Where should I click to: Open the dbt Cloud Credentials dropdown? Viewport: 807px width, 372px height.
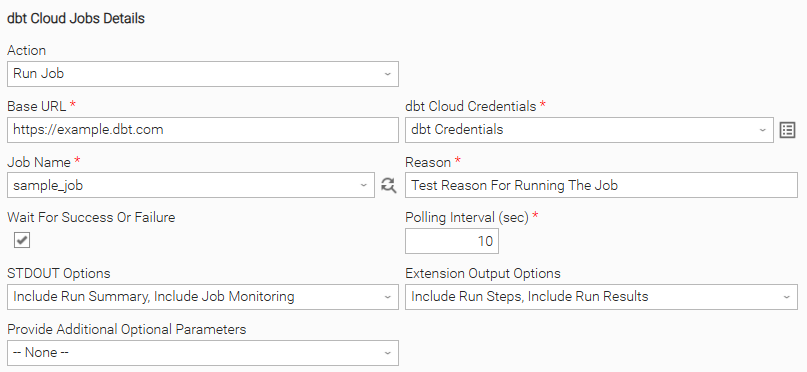point(589,130)
